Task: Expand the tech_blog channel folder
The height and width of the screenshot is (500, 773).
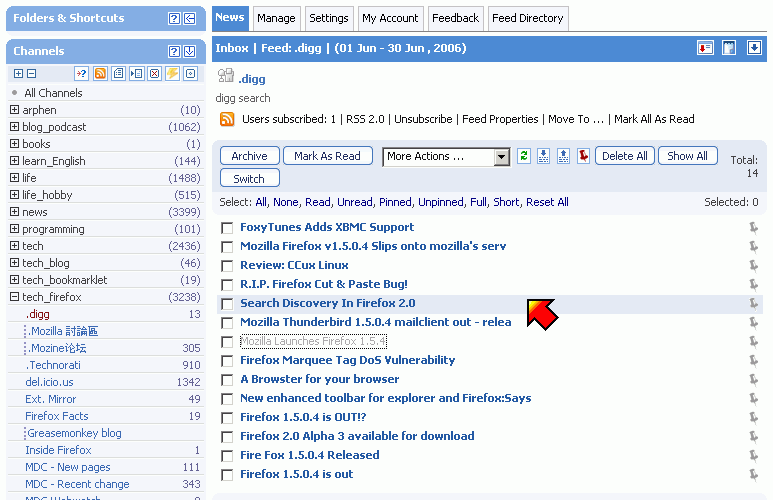Action: 14,263
